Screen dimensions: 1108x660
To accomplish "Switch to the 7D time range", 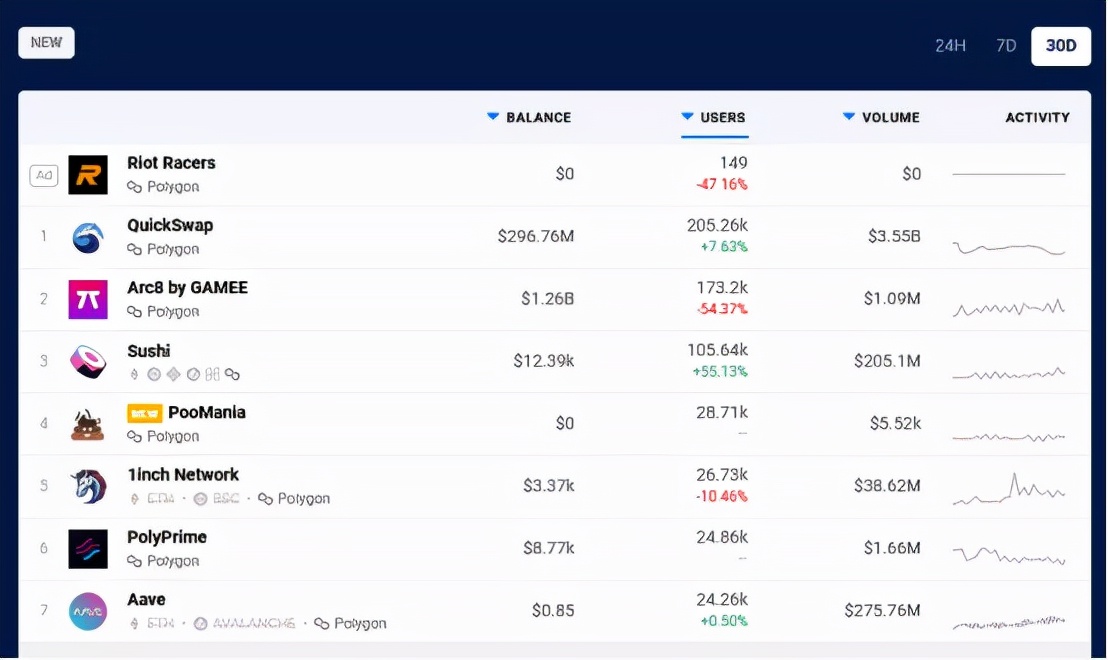I will point(1006,46).
